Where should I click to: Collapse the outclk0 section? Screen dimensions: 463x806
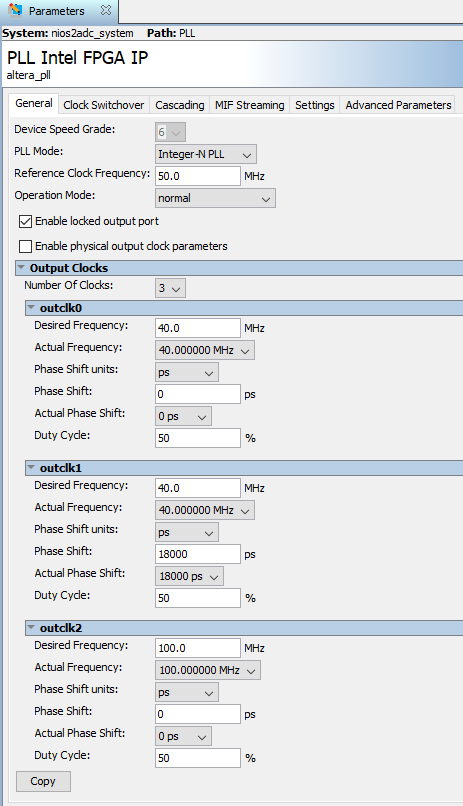31,308
